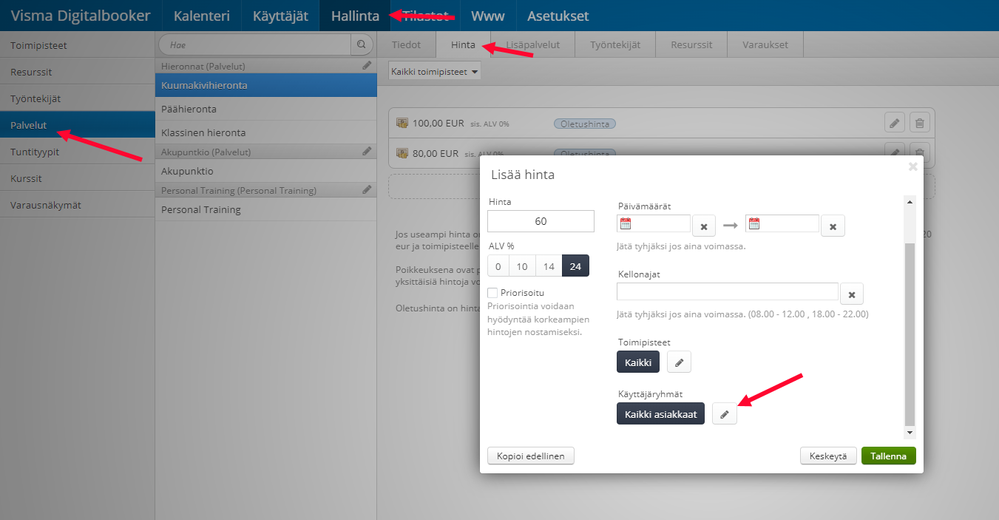Clear the start date field
The width and height of the screenshot is (999, 520).
704,226
